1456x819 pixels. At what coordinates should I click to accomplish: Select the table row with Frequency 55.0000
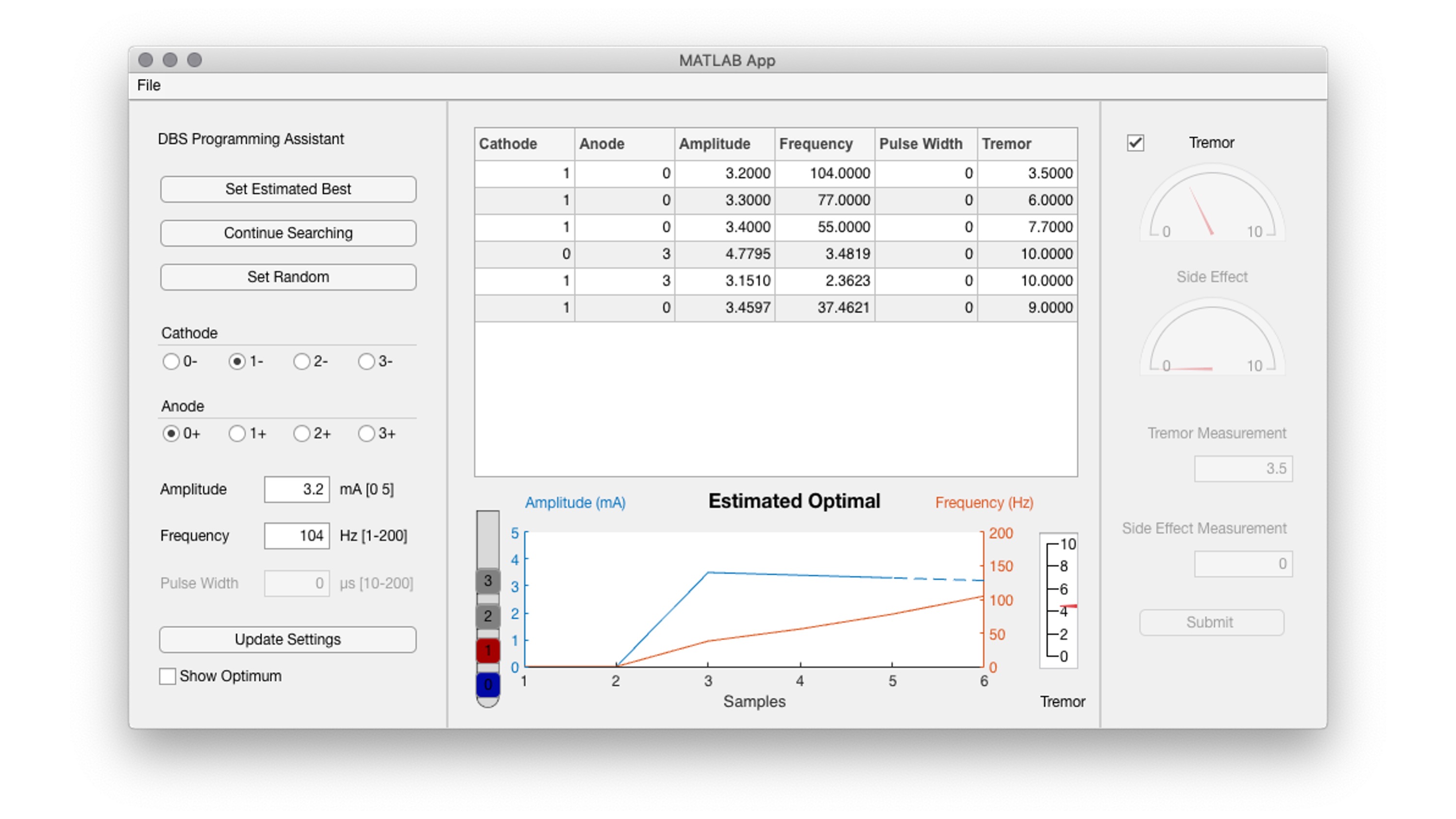(774, 227)
